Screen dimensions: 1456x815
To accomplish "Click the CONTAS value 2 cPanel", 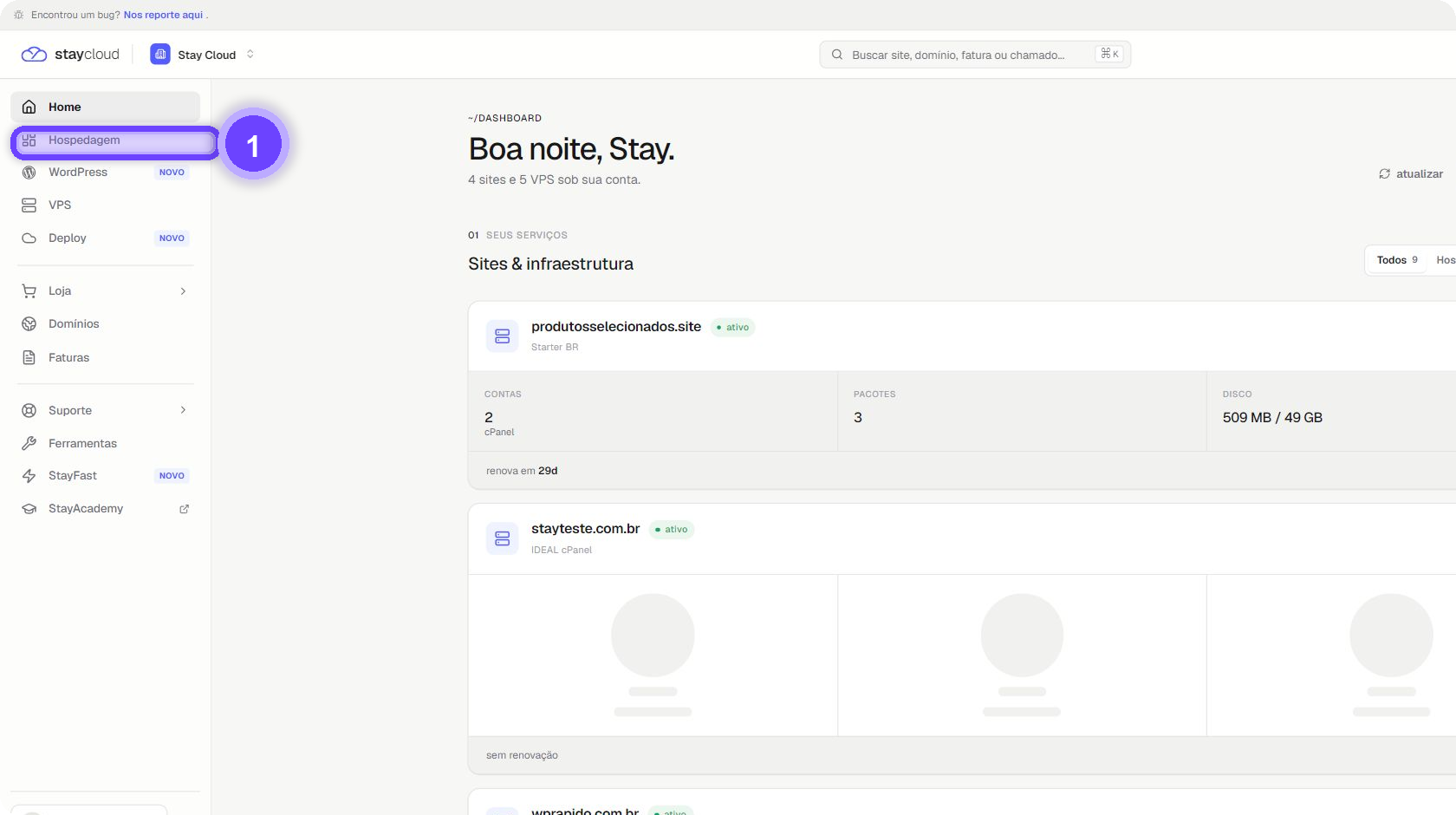I will click(499, 423).
